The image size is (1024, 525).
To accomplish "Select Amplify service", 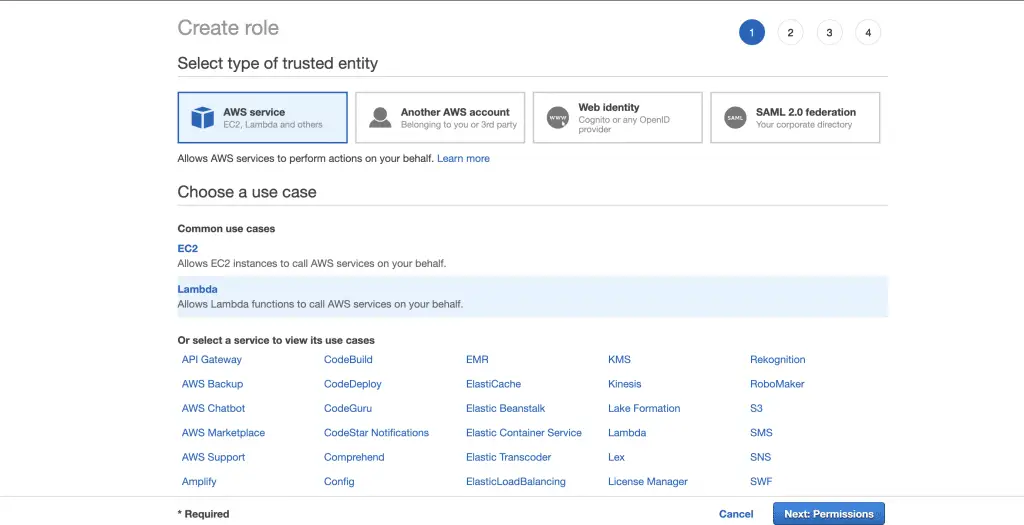I will [199, 482].
